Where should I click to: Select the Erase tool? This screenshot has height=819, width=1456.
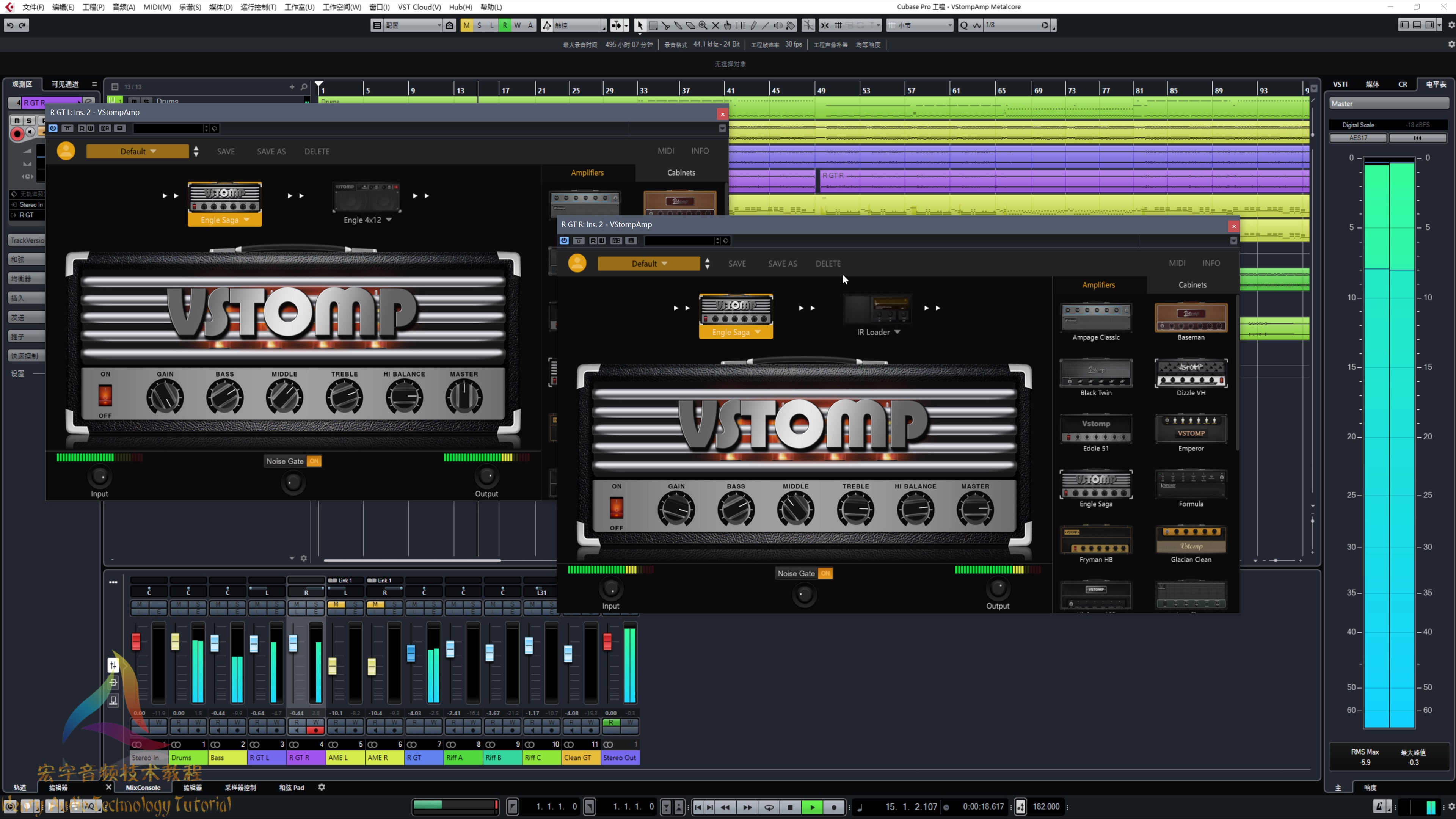click(691, 25)
